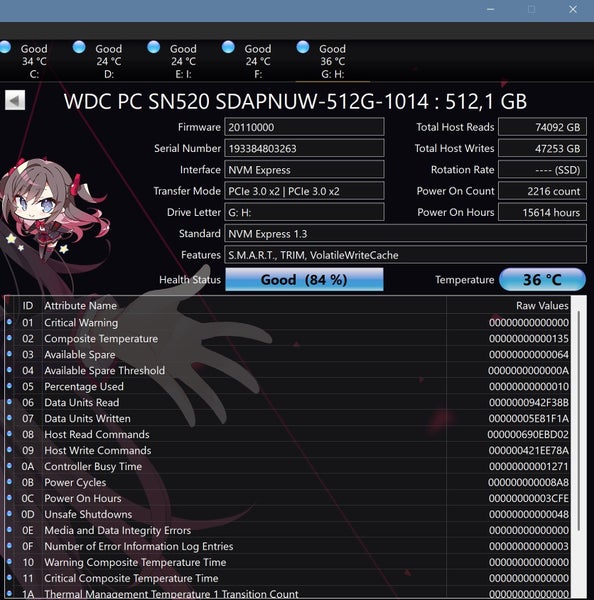594x600 pixels.
Task: Click the Attribute Name column header
Action: 80,306
